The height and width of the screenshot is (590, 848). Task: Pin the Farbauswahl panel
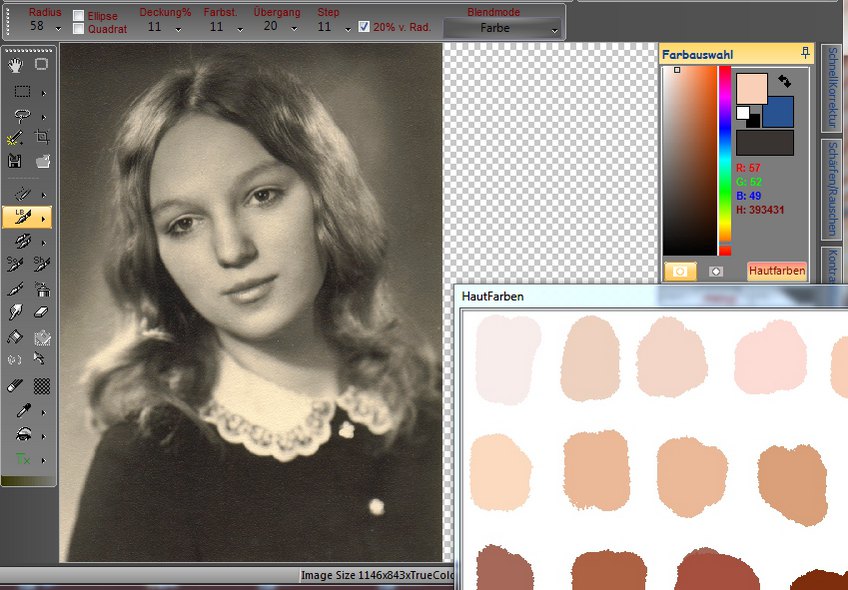(x=805, y=53)
